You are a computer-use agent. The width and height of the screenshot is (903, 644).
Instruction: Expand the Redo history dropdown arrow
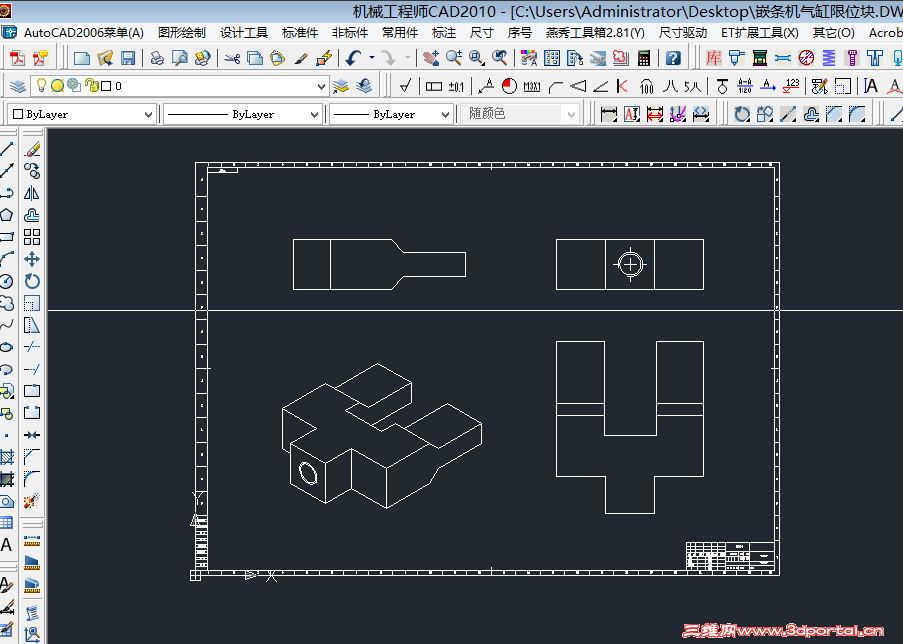pos(408,58)
